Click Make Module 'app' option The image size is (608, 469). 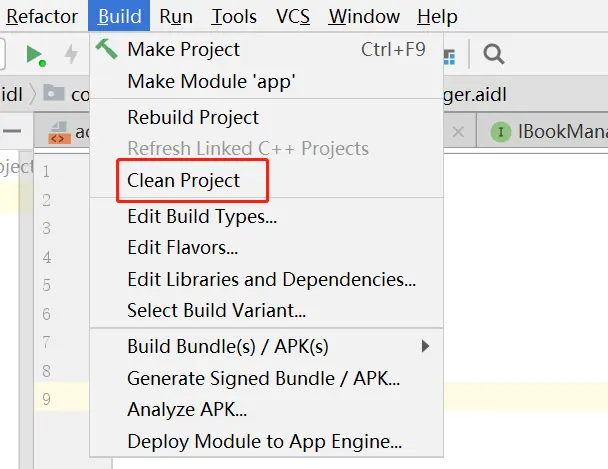coord(211,82)
